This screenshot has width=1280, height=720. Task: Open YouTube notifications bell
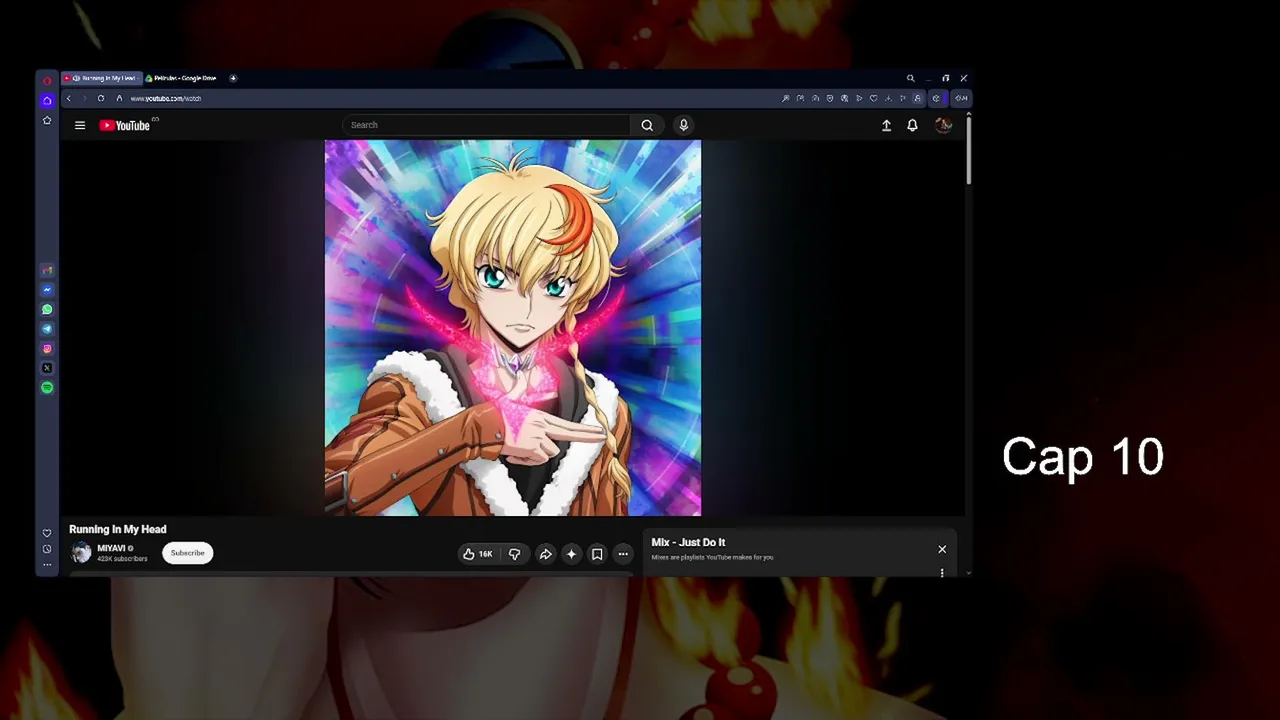pos(912,125)
